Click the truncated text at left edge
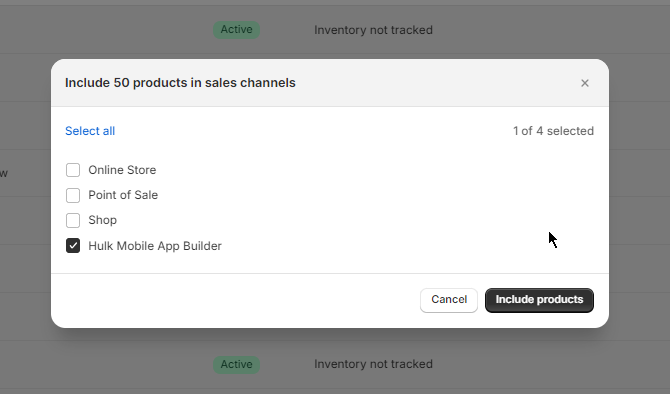The height and width of the screenshot is (394, 670). [x=4, y=173]
